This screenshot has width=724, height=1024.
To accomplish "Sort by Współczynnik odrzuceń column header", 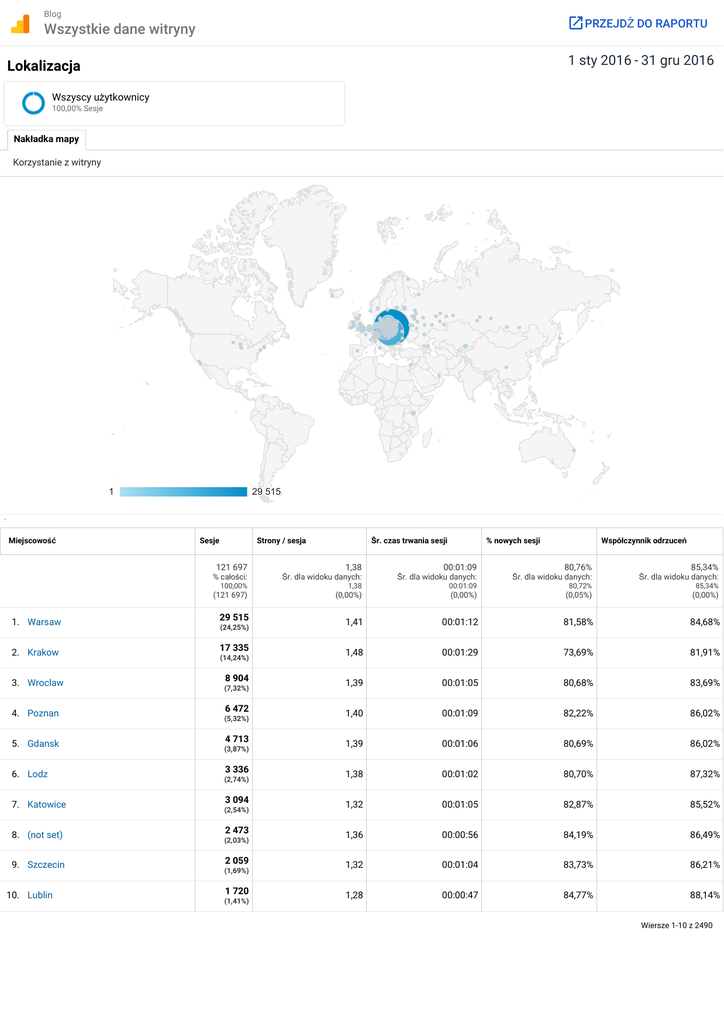I will [x=643, y=541].
